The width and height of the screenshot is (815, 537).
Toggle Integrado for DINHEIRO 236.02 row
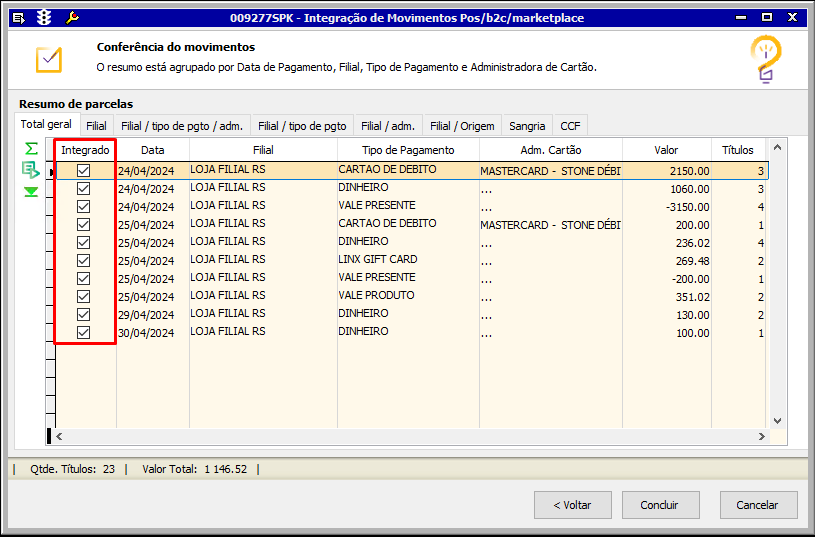pos(83,243)
